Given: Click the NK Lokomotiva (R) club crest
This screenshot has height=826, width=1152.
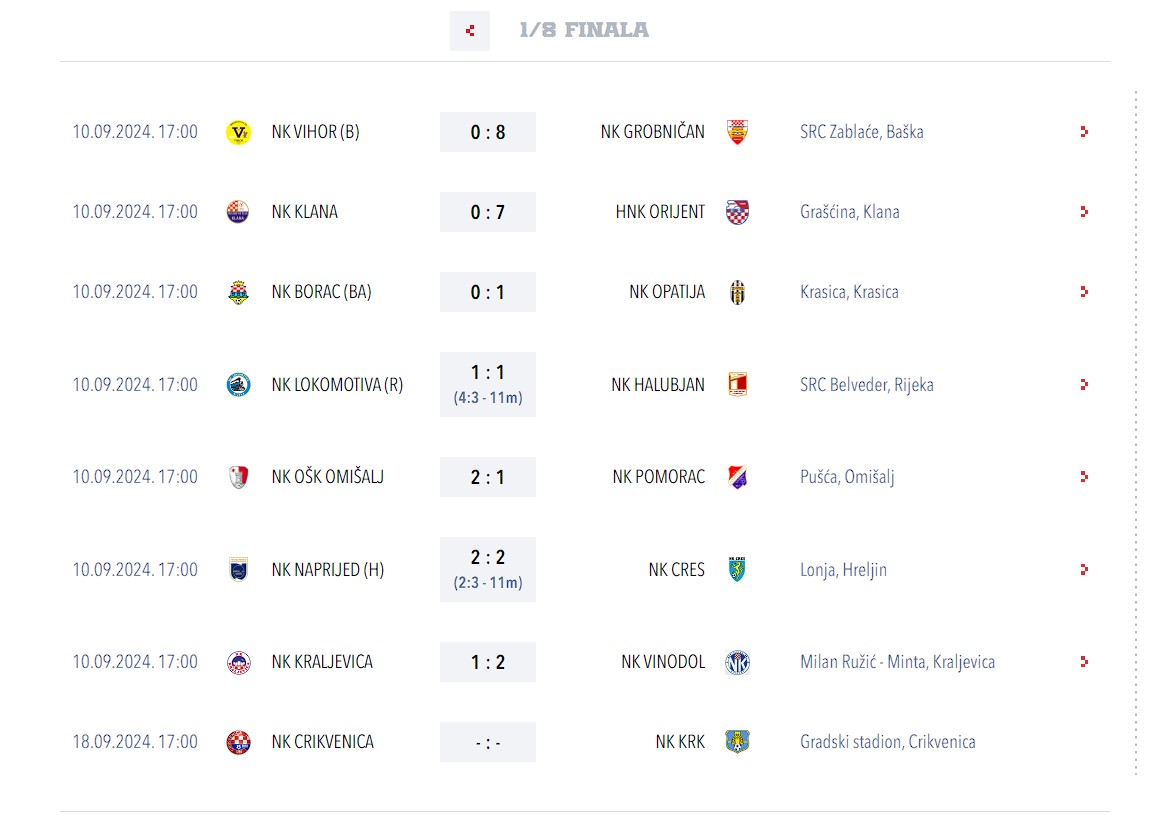Looking at the screenshot, I should pos(238,385).
